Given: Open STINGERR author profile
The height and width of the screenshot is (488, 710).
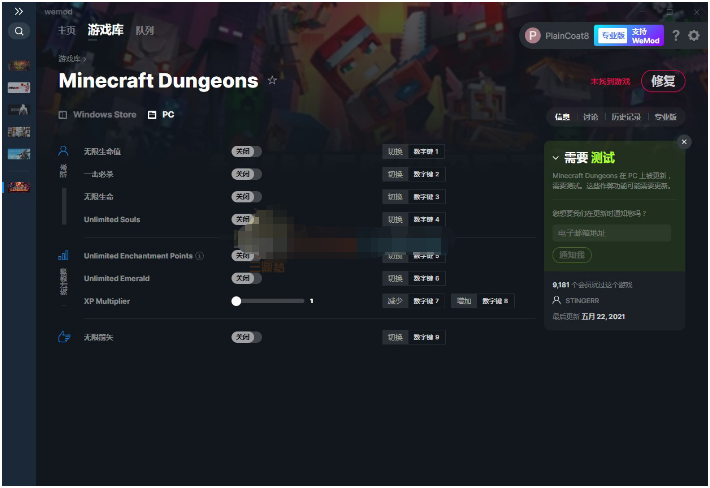Looking at the screenshot, I should pos(576,301).
